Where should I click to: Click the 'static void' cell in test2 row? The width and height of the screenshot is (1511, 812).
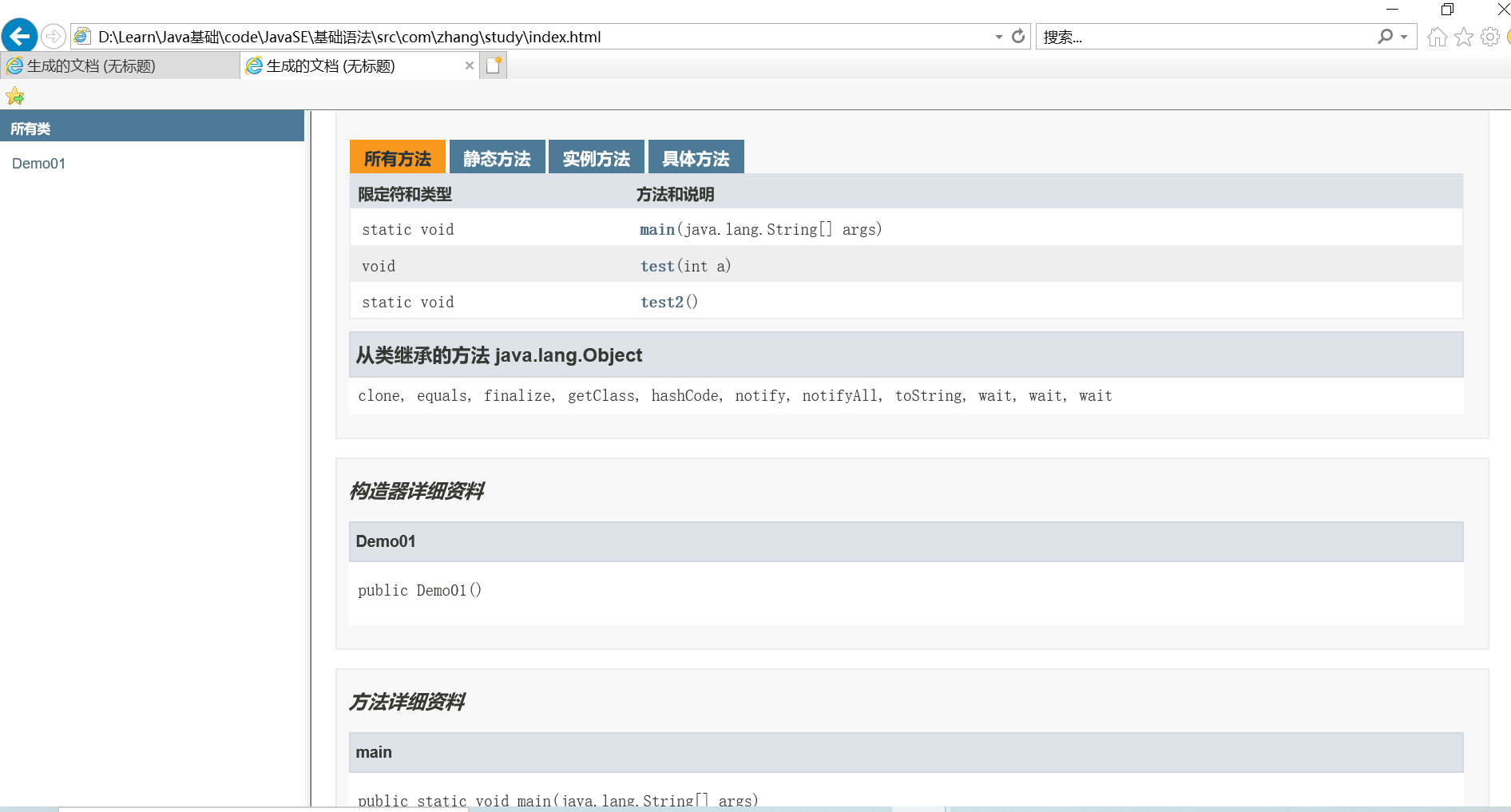tap(408, 303)
